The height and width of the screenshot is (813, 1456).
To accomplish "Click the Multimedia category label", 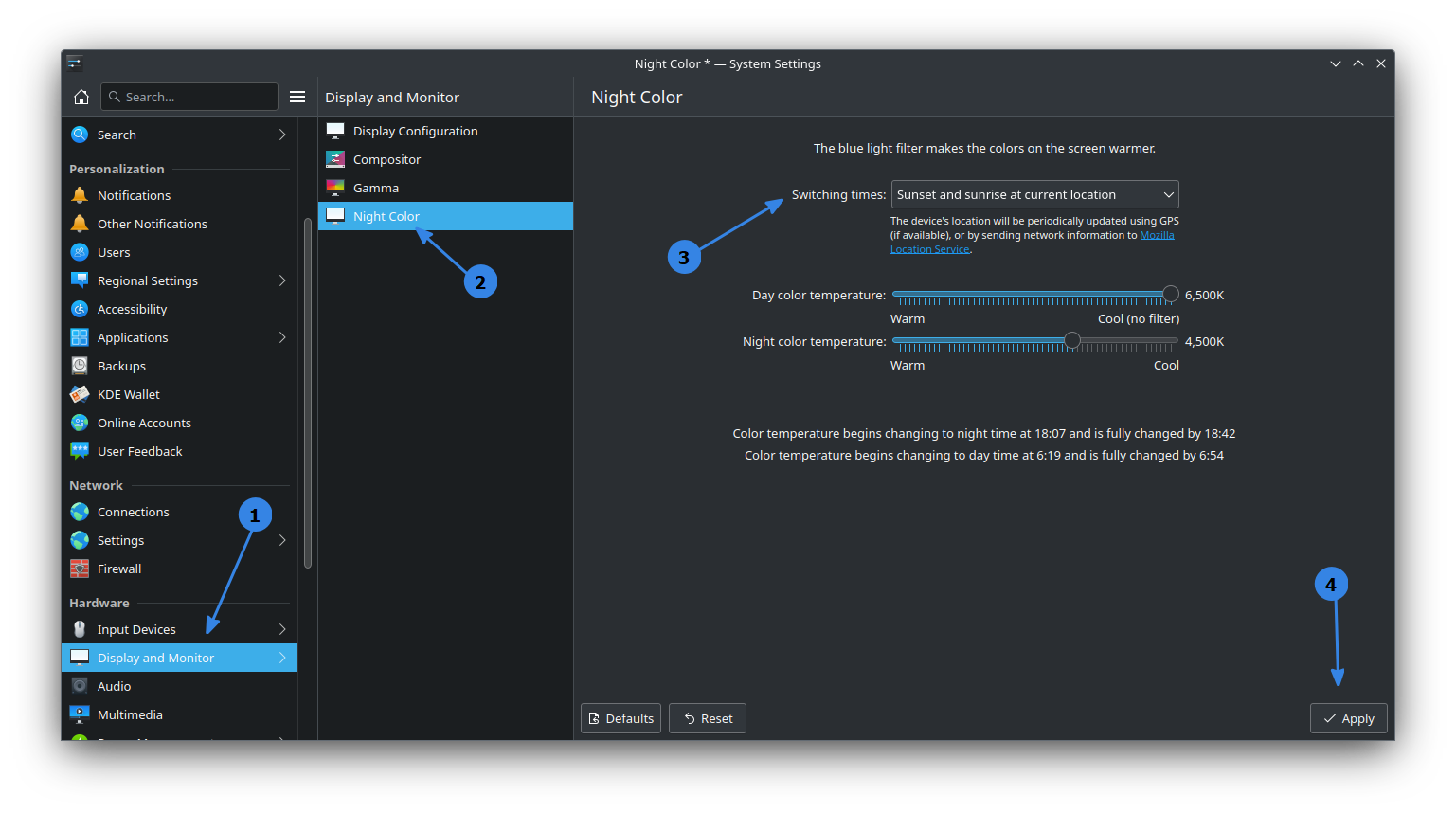I will point(130,714).
